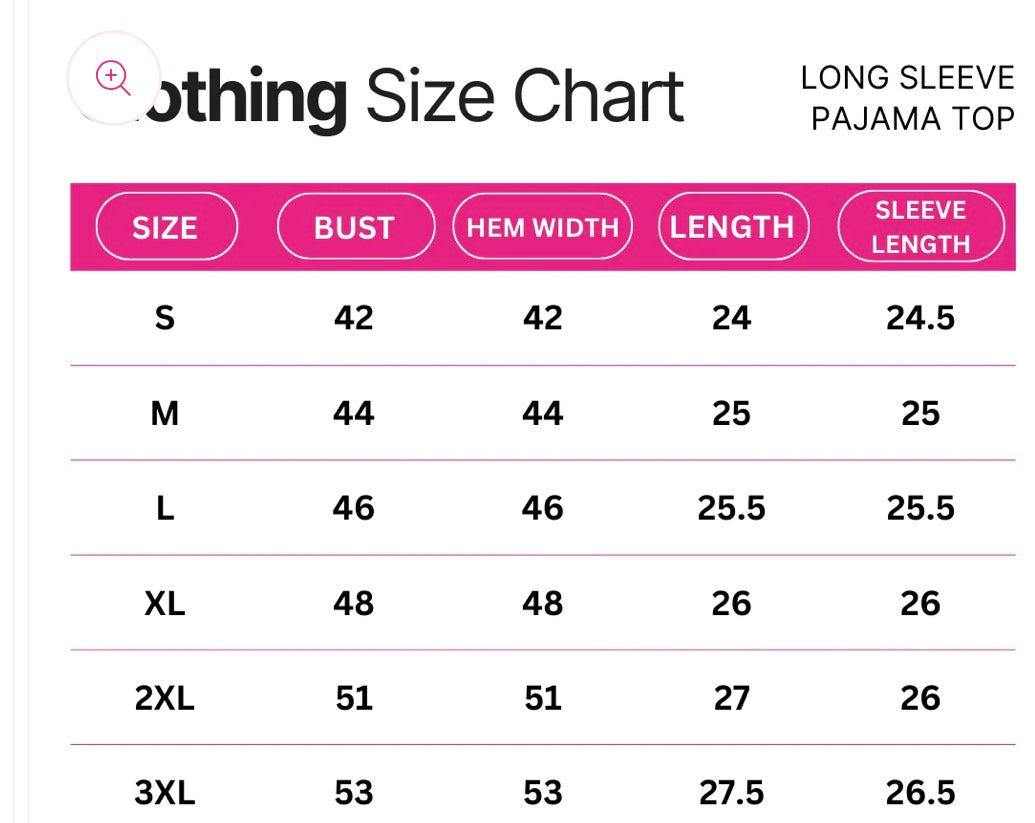Viewport: 1035px width, 823px height.
Task: Select the M size row label
Action: 165,414
